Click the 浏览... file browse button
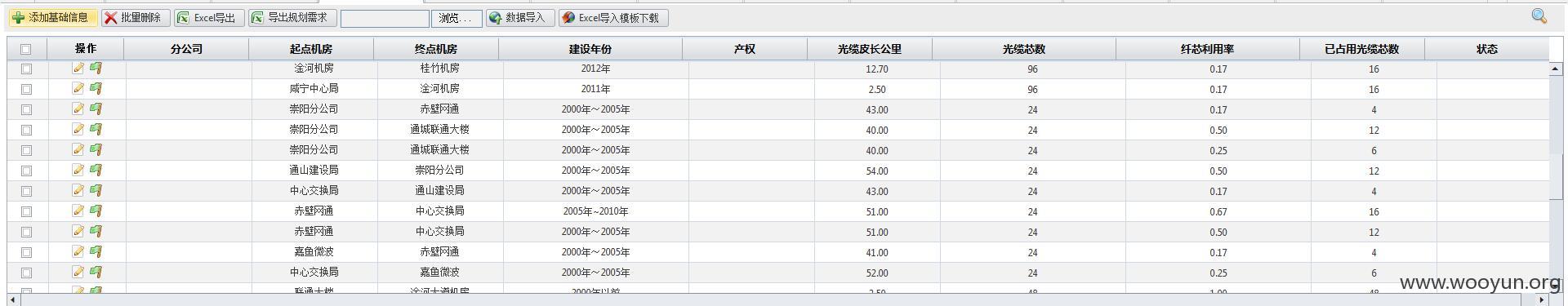The height and width of the screenshot is (306, 1568). click(456, 18)
